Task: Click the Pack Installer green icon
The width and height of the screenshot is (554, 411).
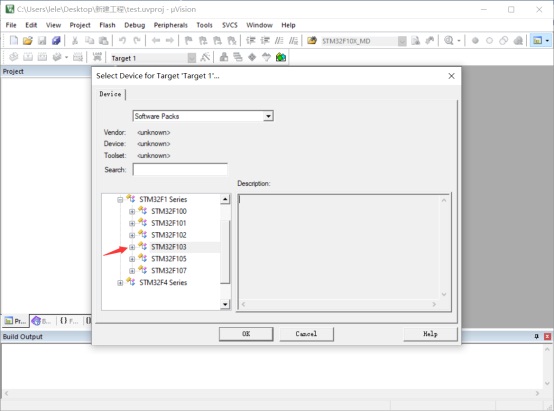Action: (281, 57)
